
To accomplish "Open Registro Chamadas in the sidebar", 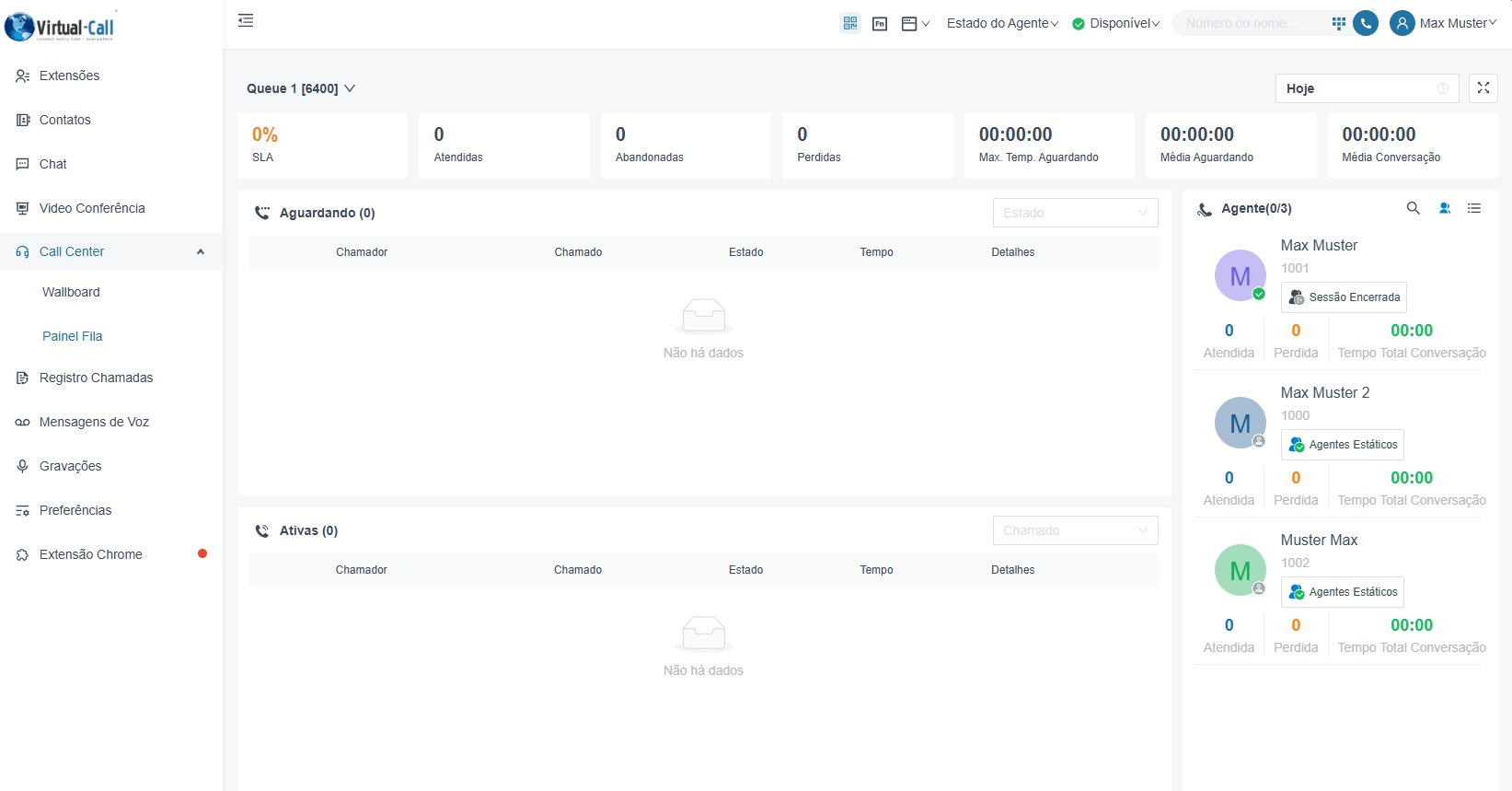I will tap(111, 378).
